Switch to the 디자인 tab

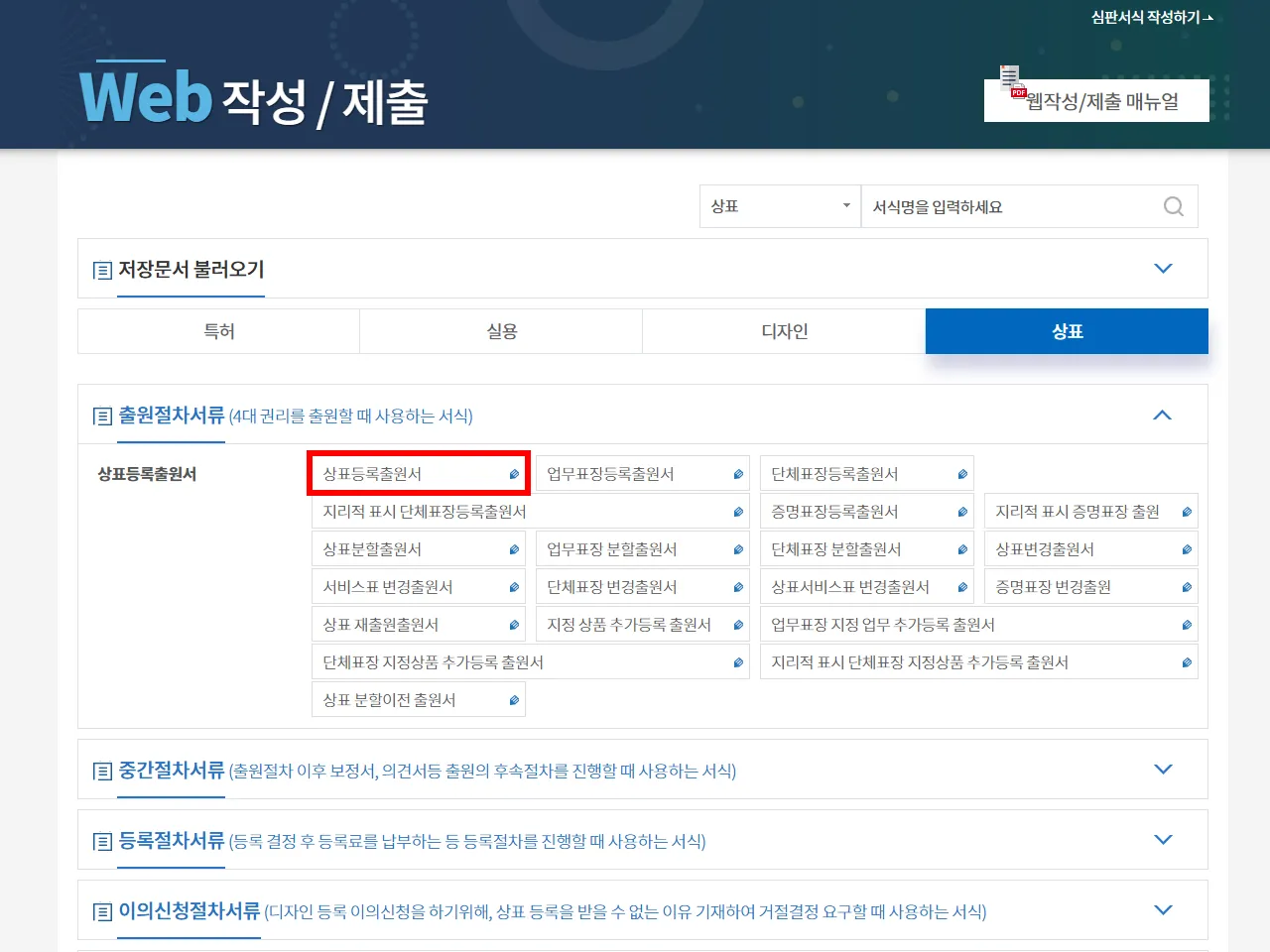coord(784,331)
